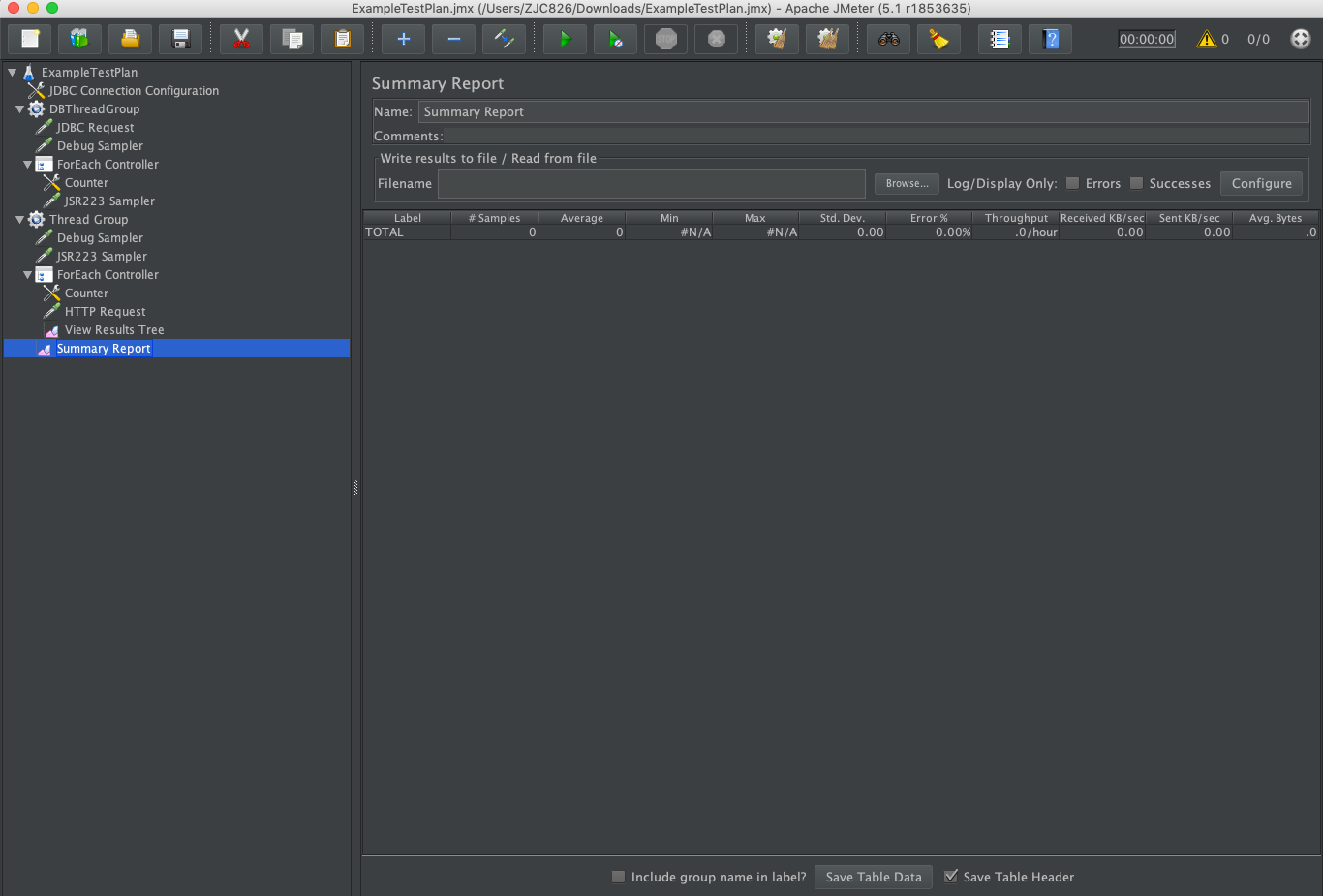Click the warning triangle log errors icon

pyautogui.click(x=1206, y=39)
